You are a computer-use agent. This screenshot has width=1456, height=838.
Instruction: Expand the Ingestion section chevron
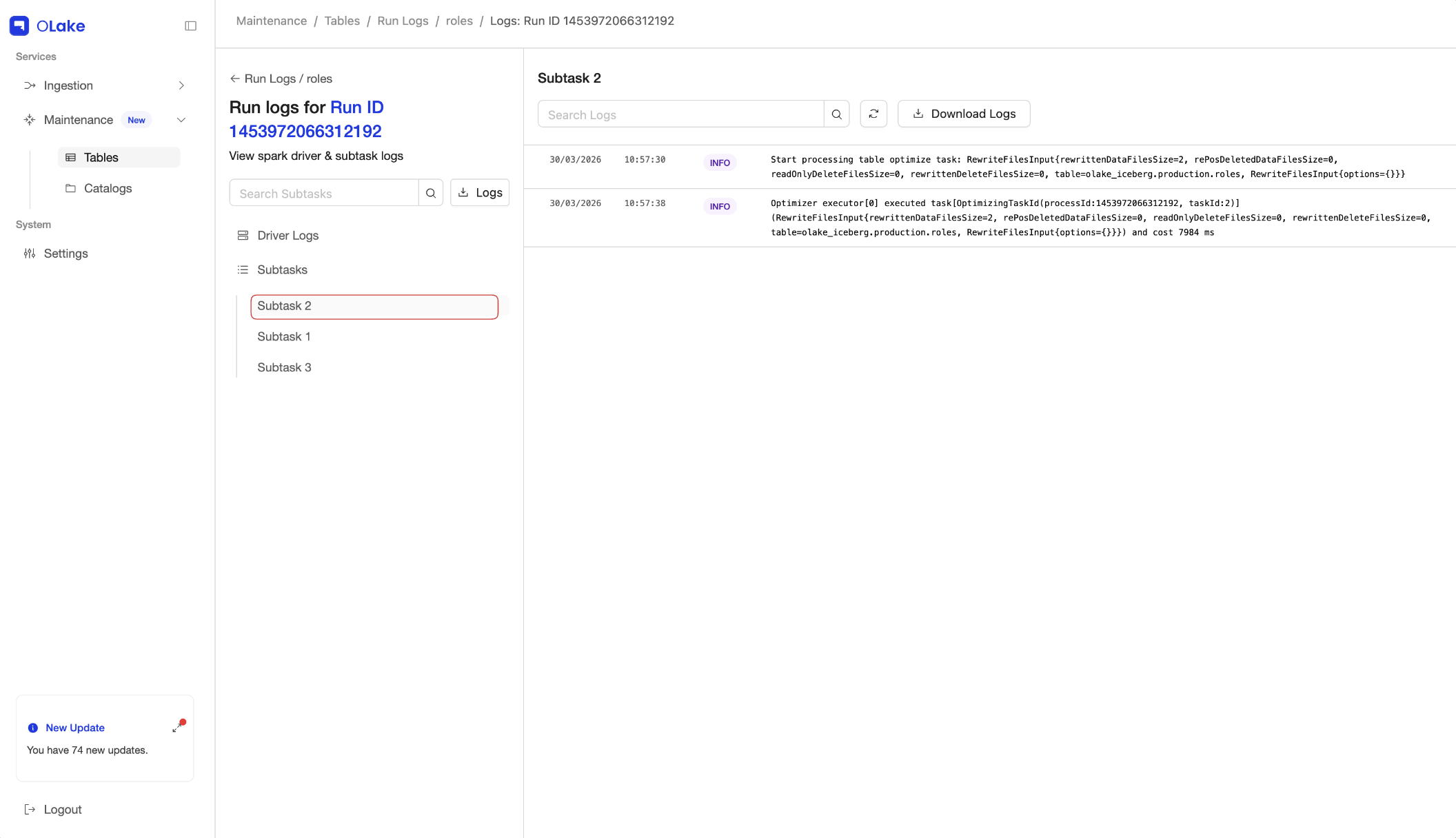coord(181,85)
